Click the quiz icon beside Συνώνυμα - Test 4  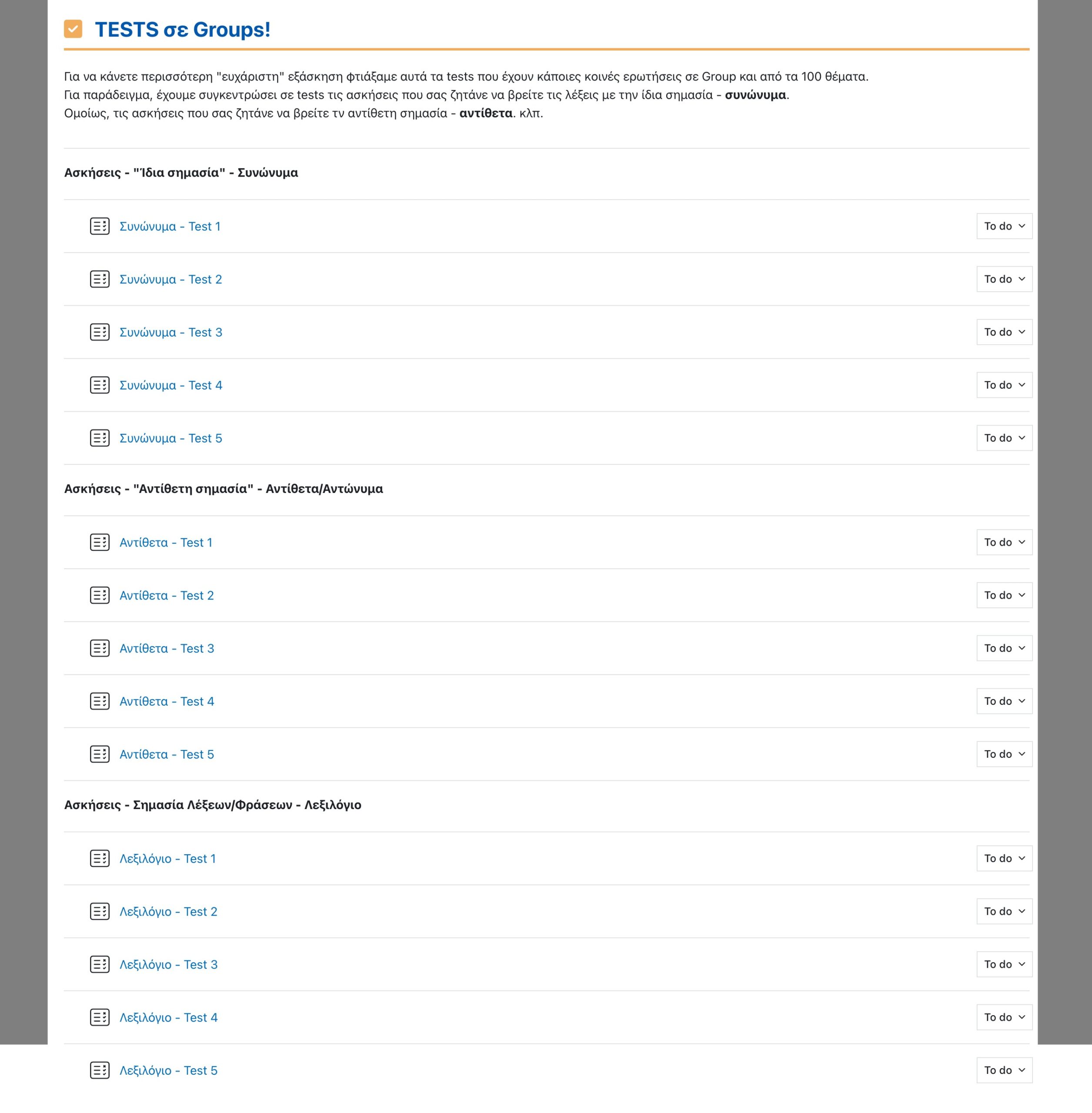[x=100, y=385]
